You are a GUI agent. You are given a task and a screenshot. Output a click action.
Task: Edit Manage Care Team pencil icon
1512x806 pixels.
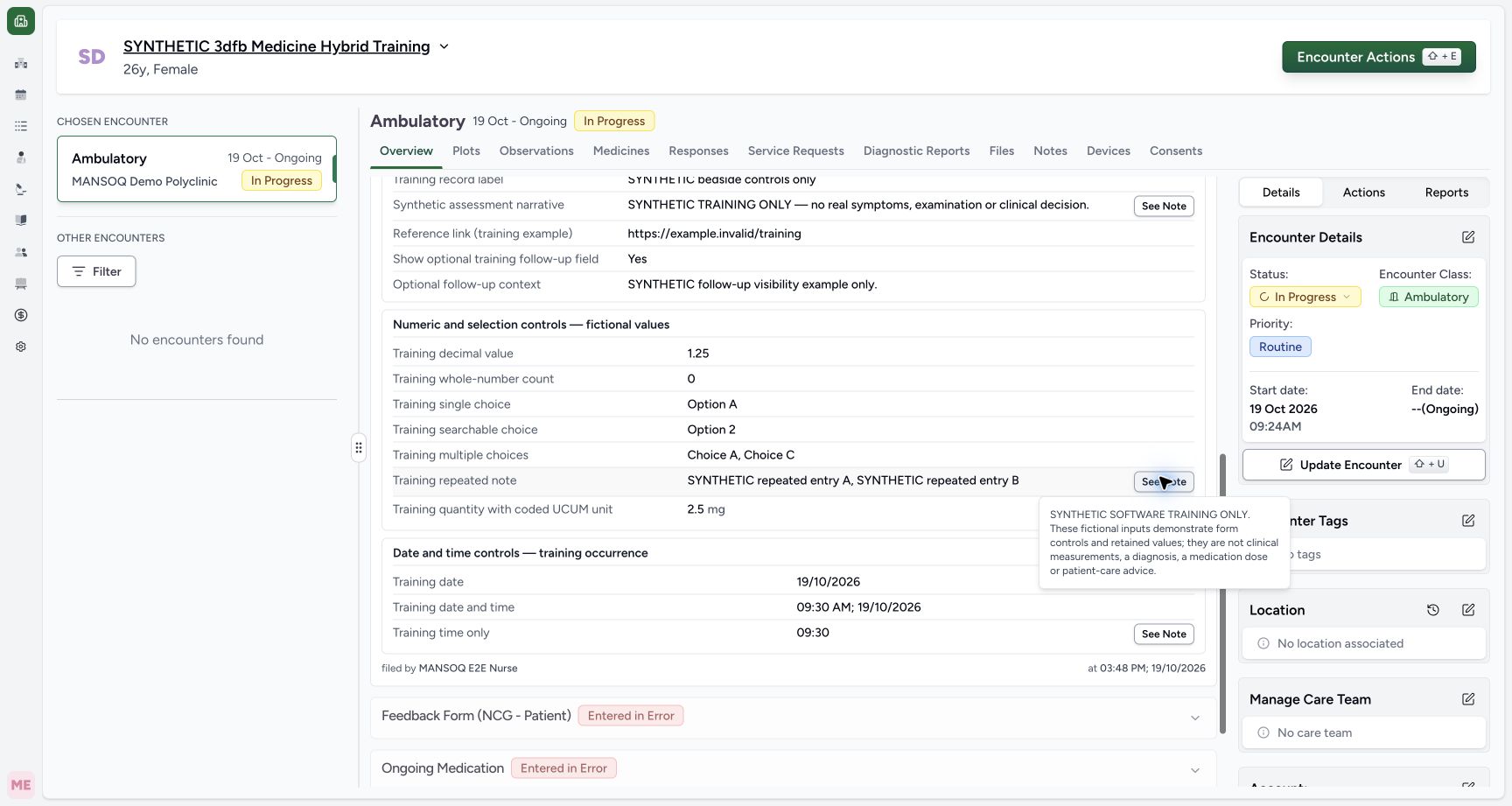[x=1468, y=699]
